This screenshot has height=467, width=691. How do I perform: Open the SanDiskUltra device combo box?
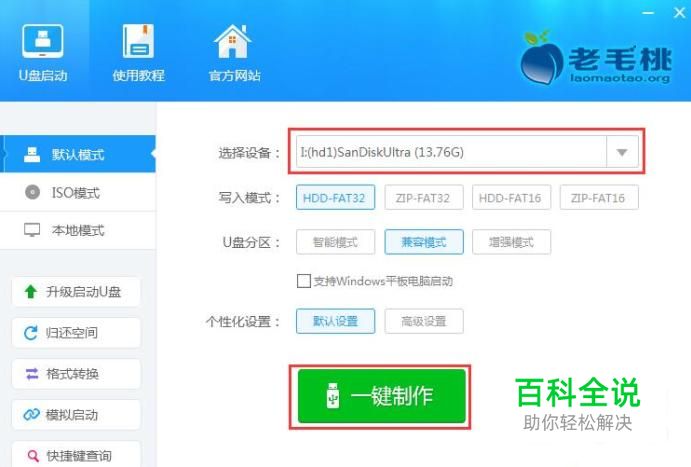(x=467, y=152)
